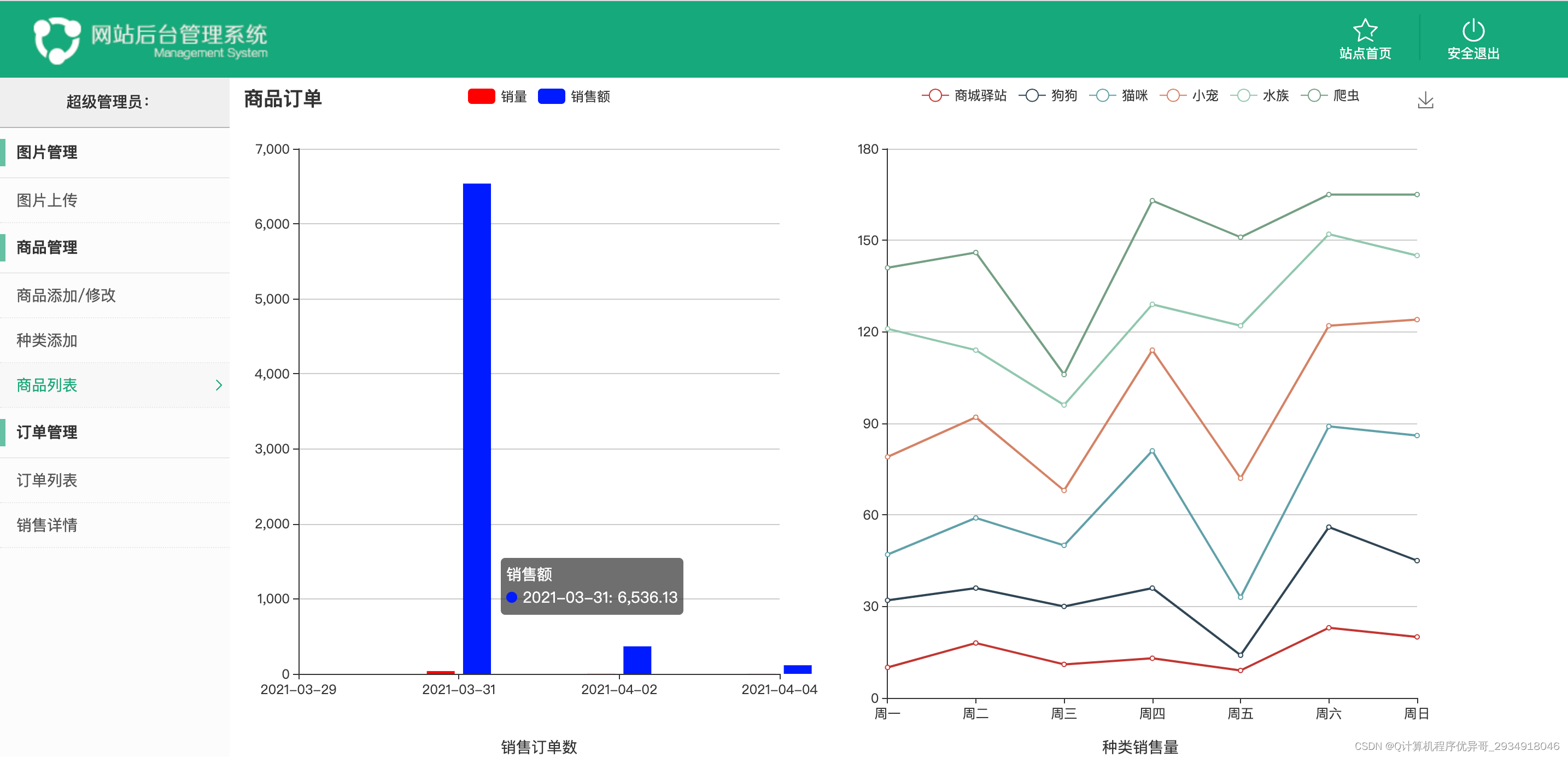Toggle the 销量 legend series

pos(496,96)
